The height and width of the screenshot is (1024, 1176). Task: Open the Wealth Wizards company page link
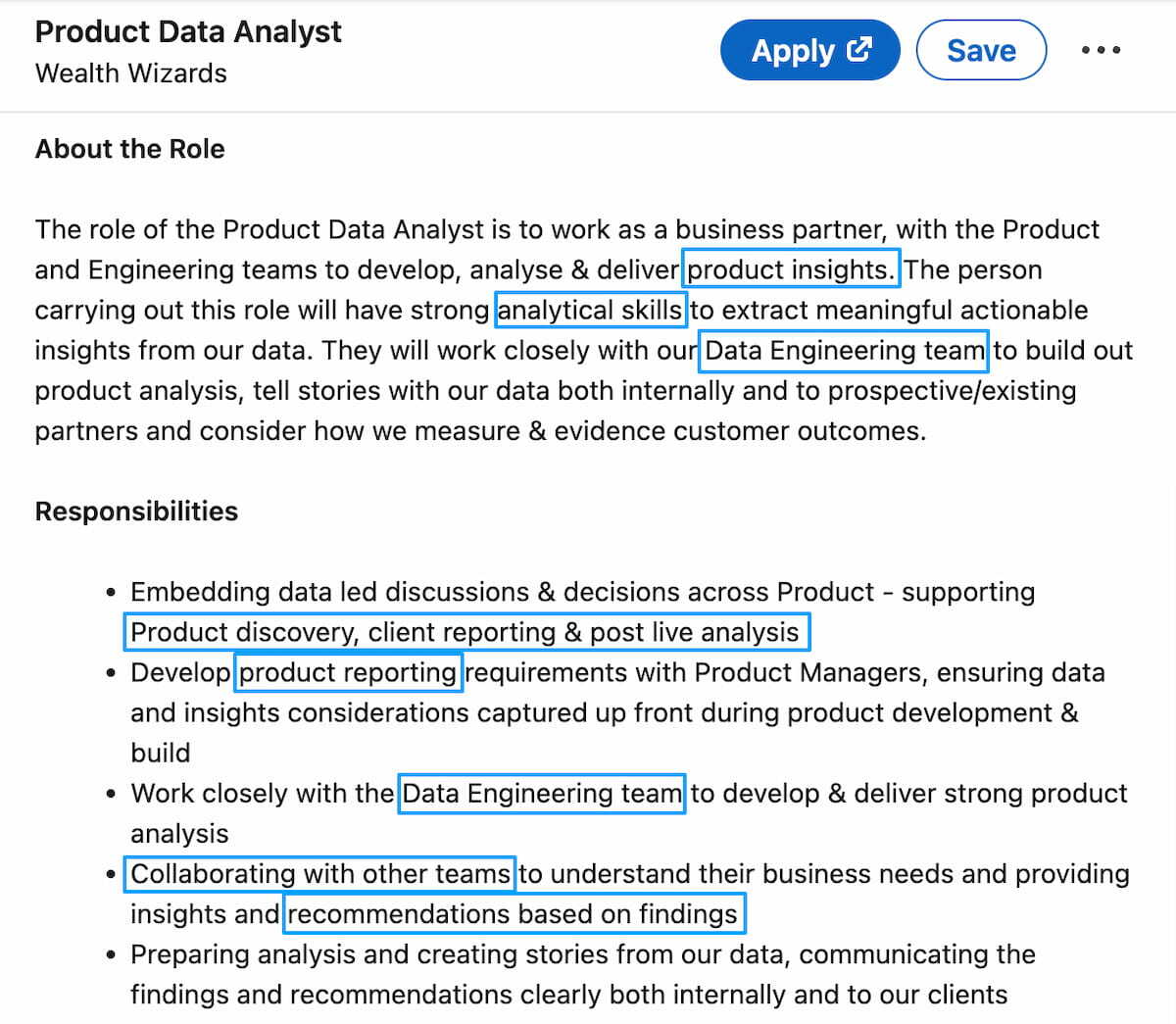pos(130,73)
